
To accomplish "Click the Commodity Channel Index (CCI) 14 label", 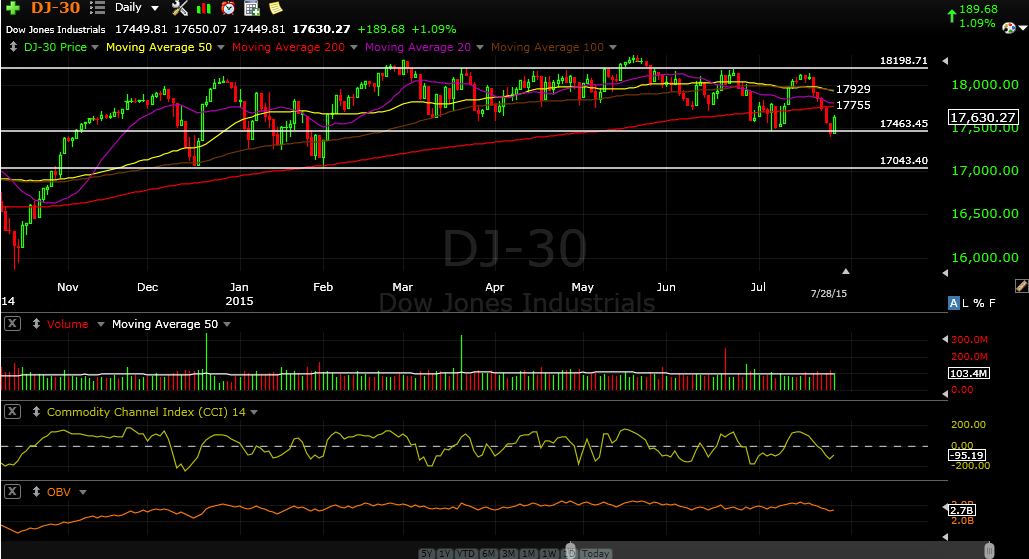I will pyautogui.click(x=146, y=412).
